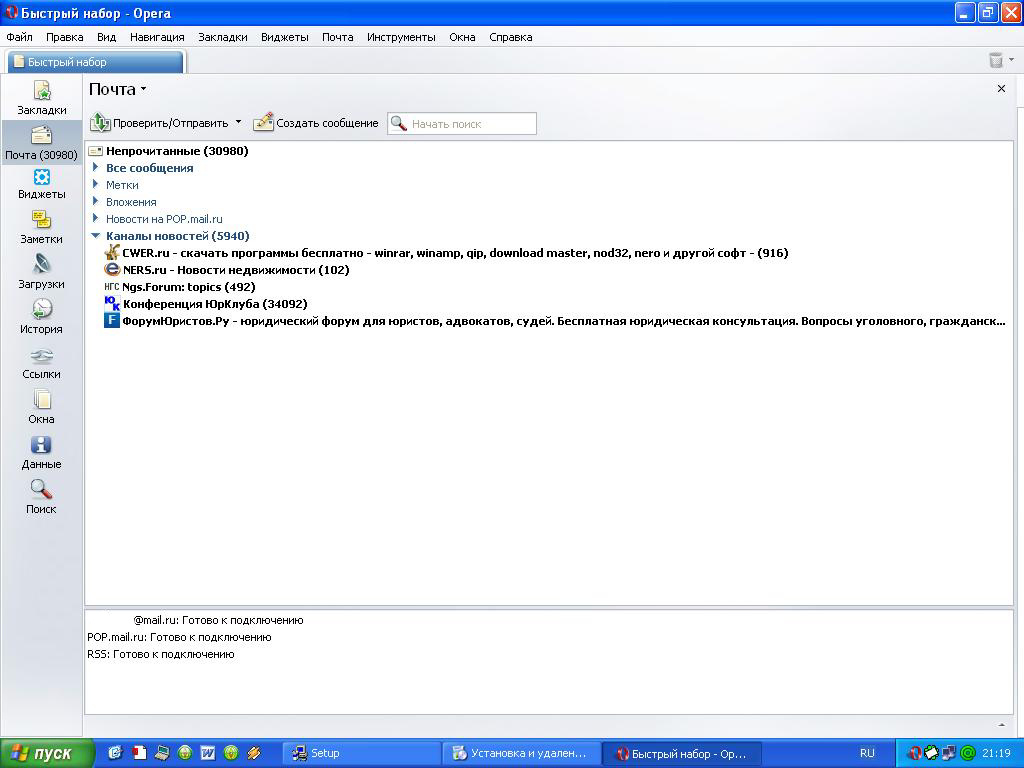Image resolution: width=1024 pixels, height=768 pixels.
Task: Click the RU language indicator
Action: pos(867,753)
